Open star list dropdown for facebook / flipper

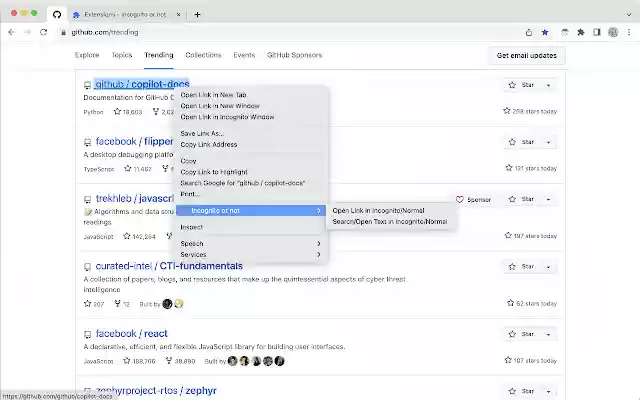549,142
